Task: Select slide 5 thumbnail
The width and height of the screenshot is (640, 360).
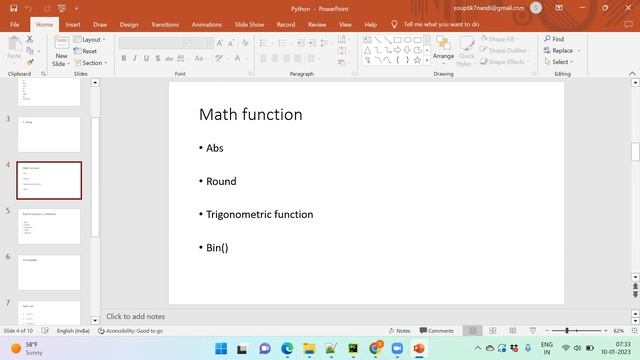Action: coord(49,227)
